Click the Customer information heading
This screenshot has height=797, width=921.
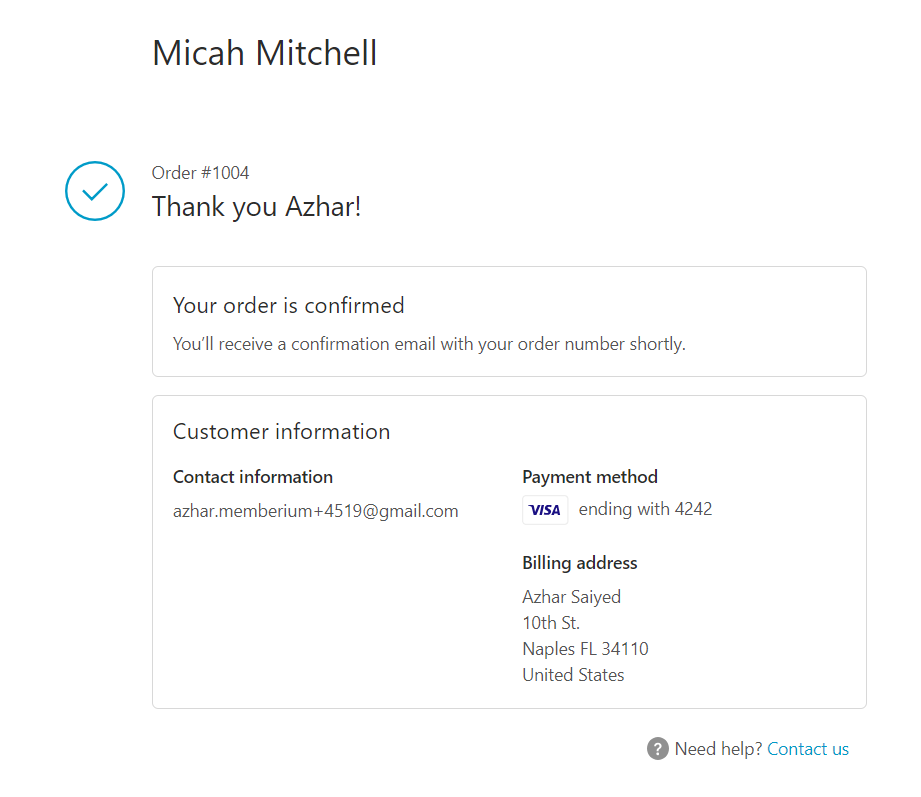tap(281, 432)
